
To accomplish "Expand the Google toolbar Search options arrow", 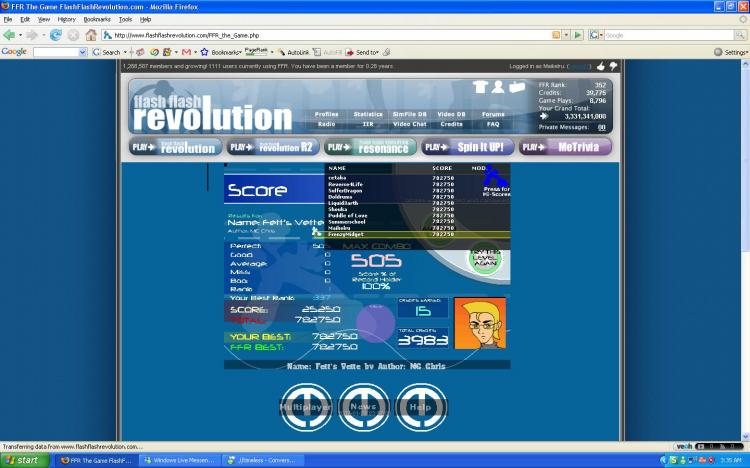I will 125,52.
